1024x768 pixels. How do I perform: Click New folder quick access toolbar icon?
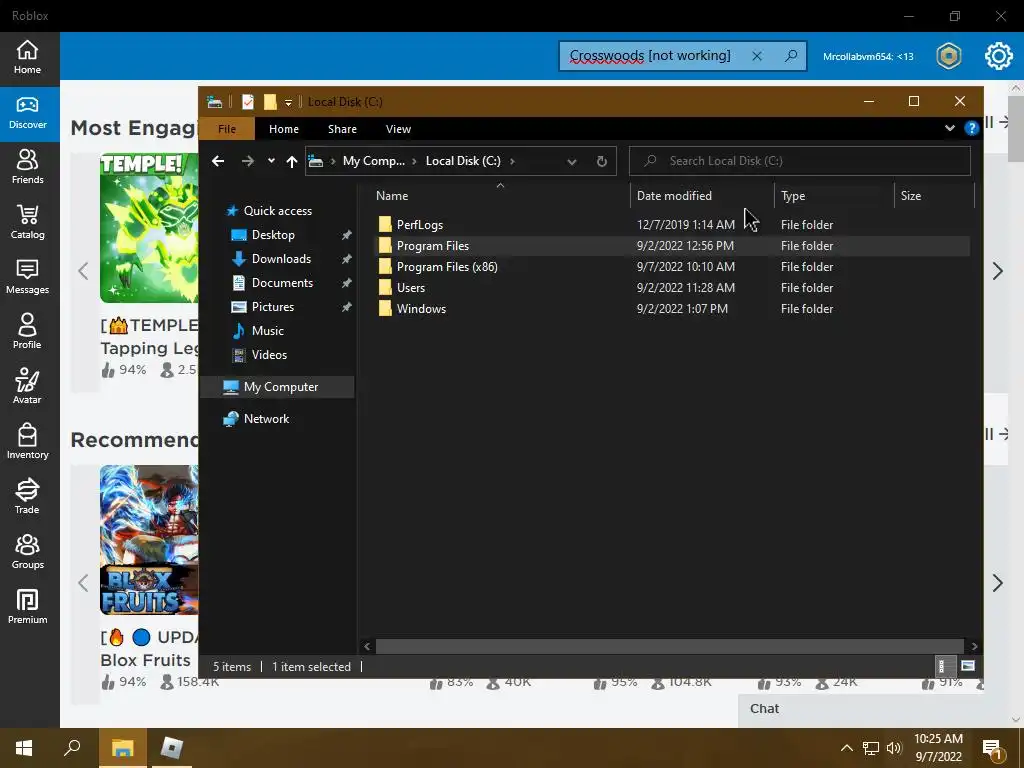tap(270, 102)
